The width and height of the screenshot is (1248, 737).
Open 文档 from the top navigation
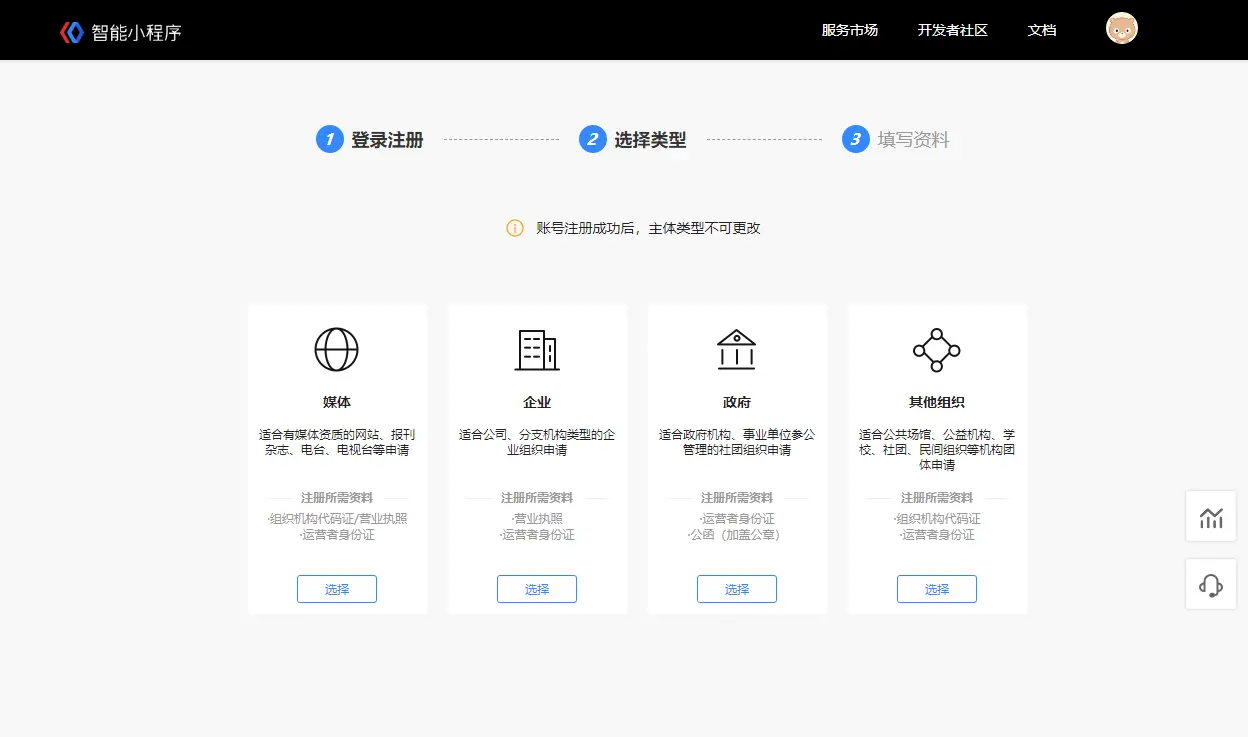(1042, 30)
